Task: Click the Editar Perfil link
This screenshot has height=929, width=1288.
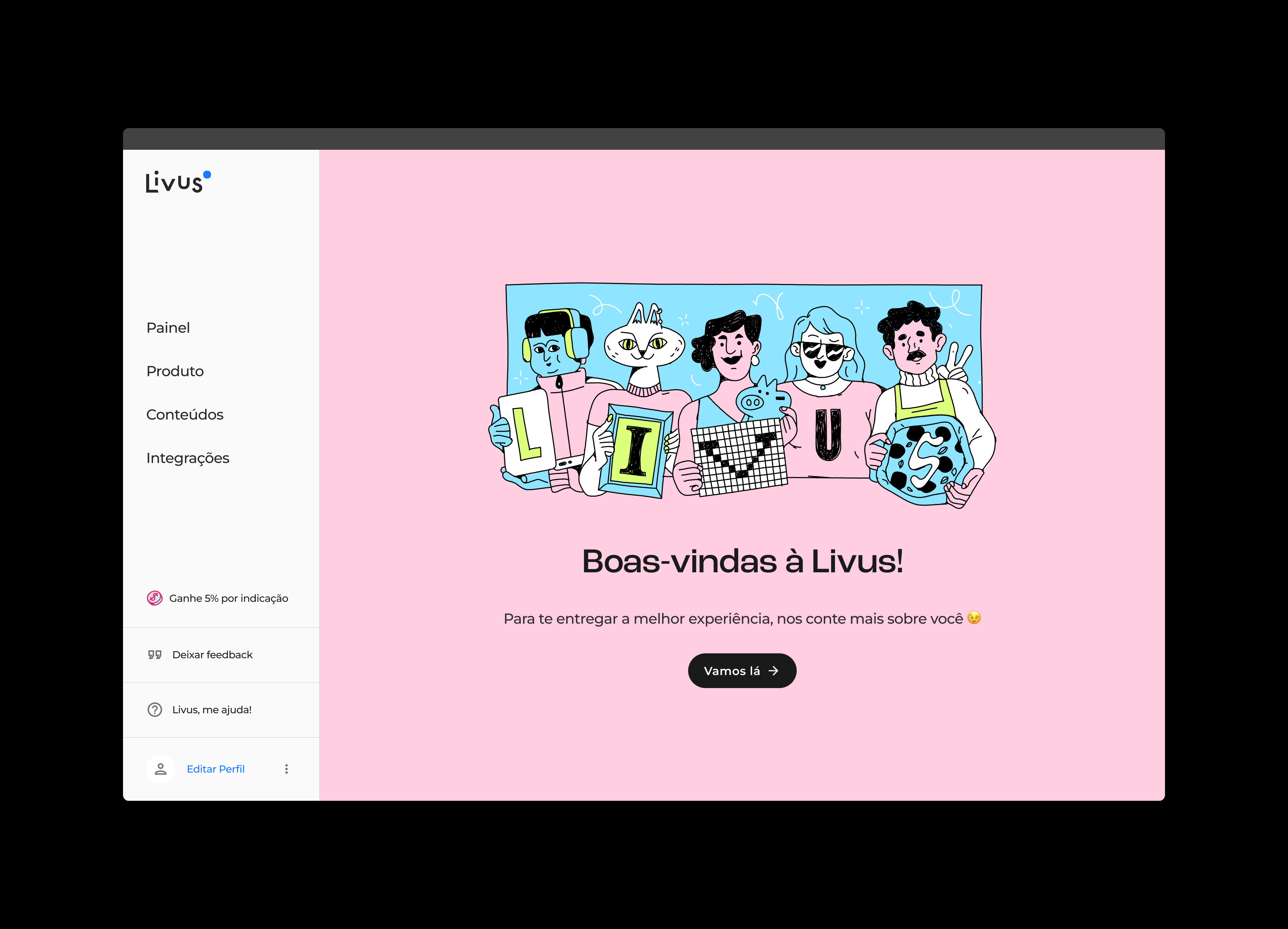Action: [x=216, y=769]
